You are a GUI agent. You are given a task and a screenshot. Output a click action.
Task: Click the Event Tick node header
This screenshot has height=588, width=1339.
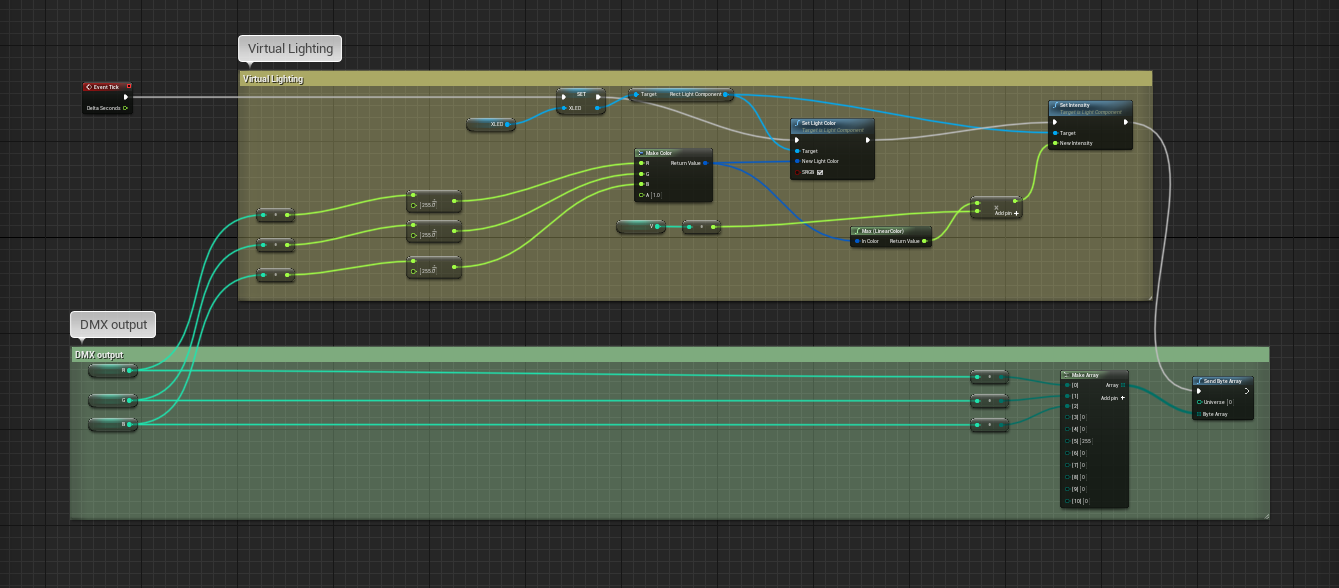(106, 87)
